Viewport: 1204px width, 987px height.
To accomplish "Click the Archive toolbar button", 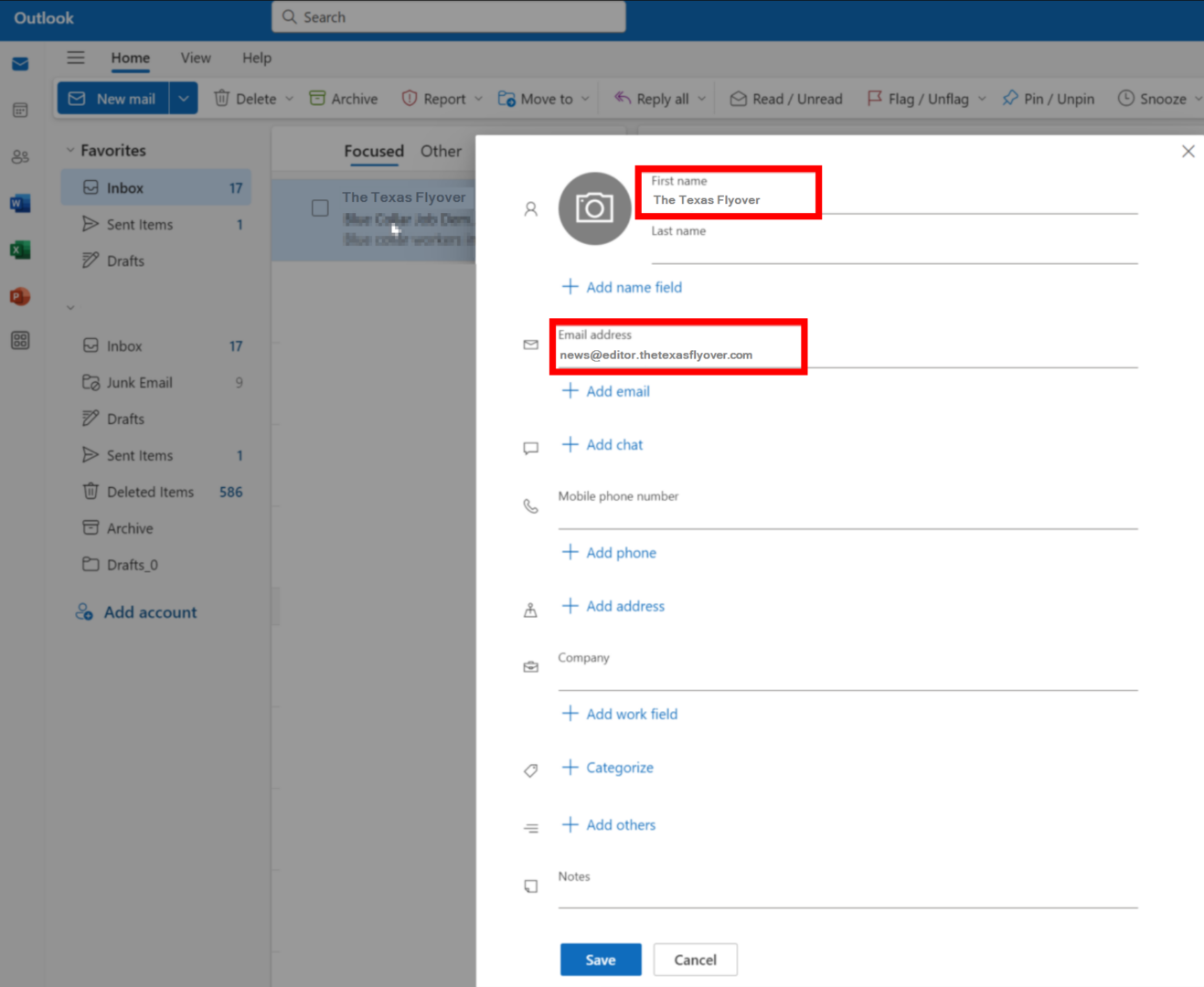I will coord(344,99).
